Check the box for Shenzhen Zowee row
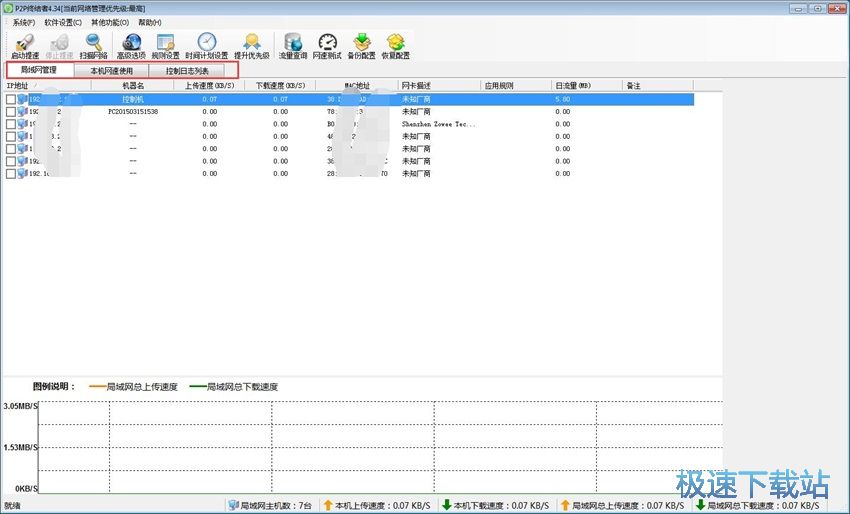 tap(11, 124)
